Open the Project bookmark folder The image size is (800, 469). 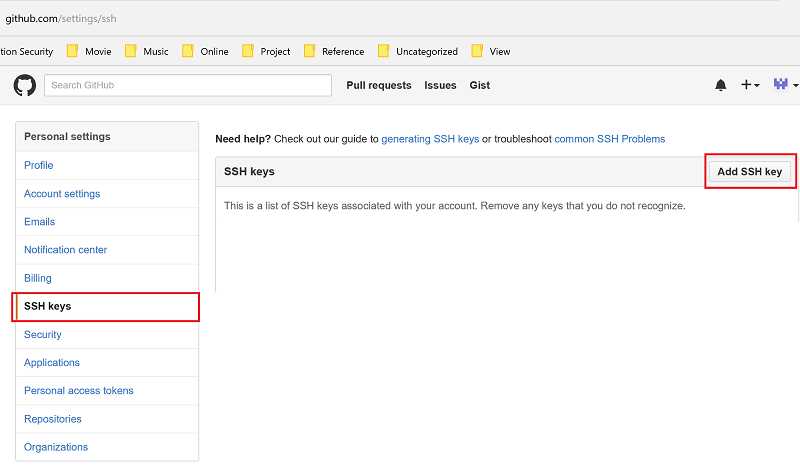click(266, 51)
